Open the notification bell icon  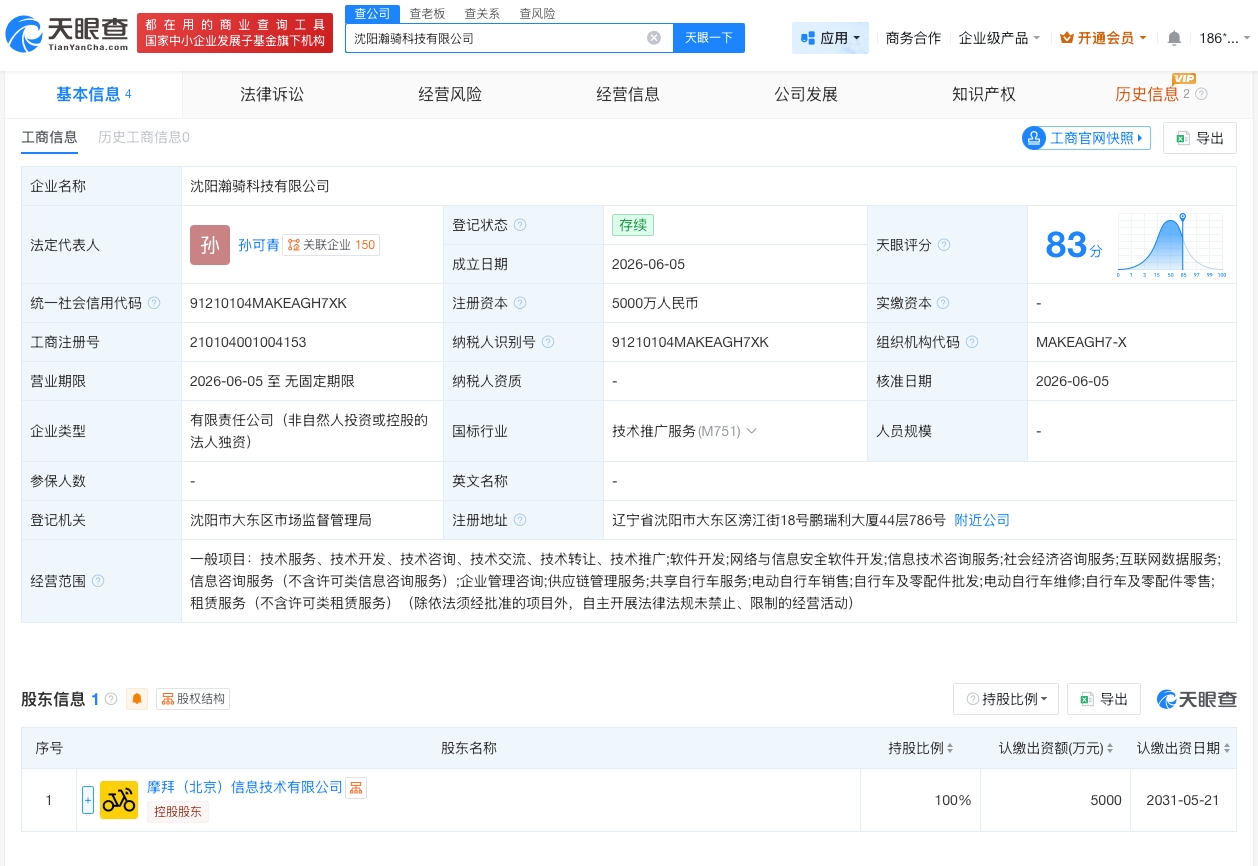click(1174, 38)
